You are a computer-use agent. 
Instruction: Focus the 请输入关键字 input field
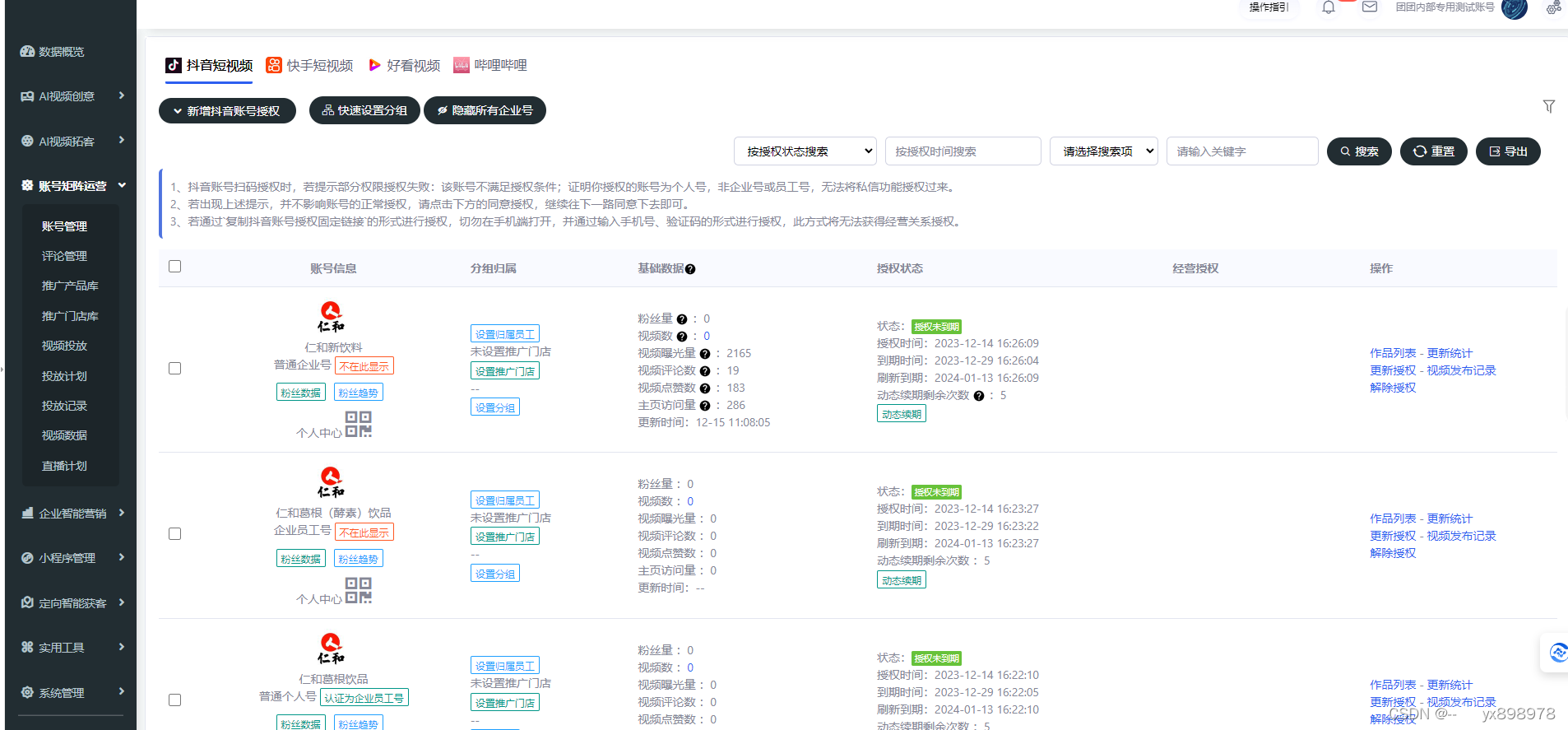[x=1242, y=151]
